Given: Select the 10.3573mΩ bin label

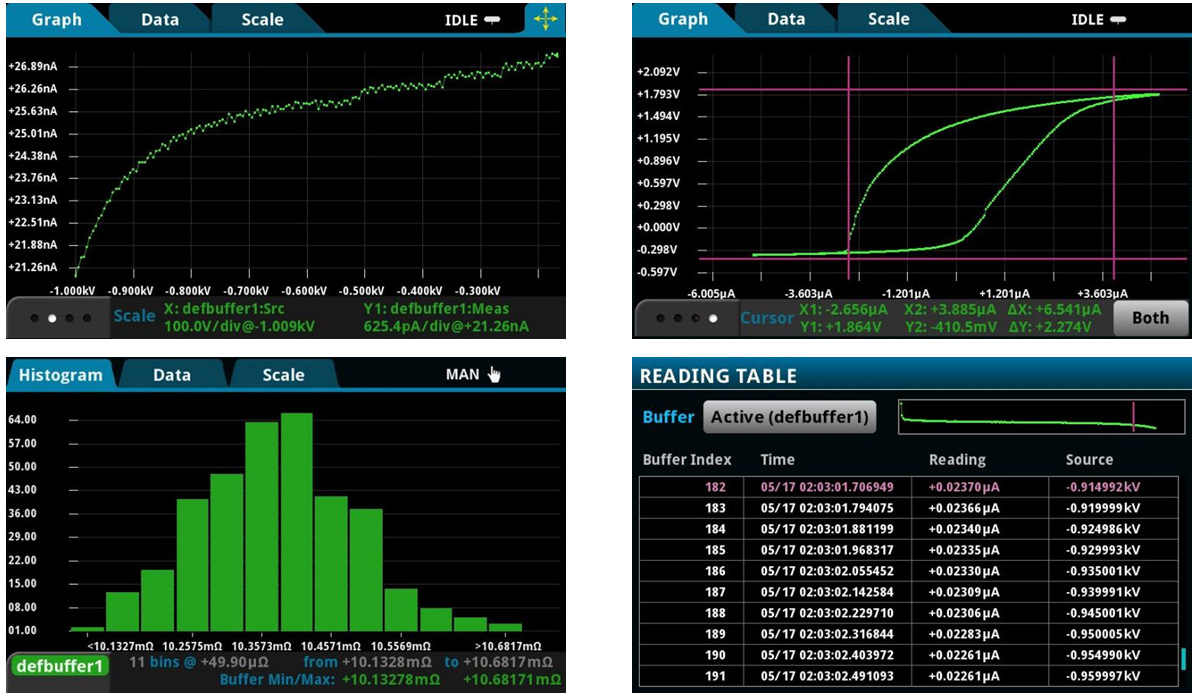Looking at the screenshot, I should coord(262,646).
